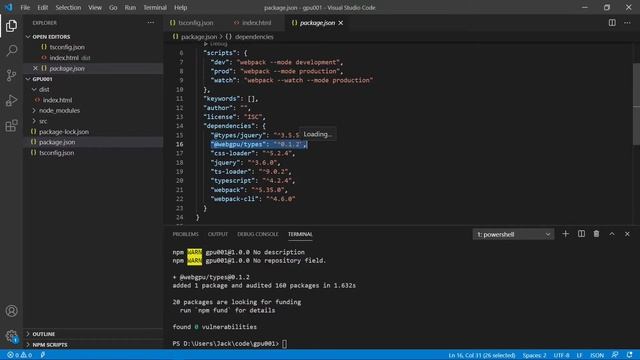This screenshot has width=640, height=360.
Task: Open package-lock.json in file tree
Action: coord(94,132)
